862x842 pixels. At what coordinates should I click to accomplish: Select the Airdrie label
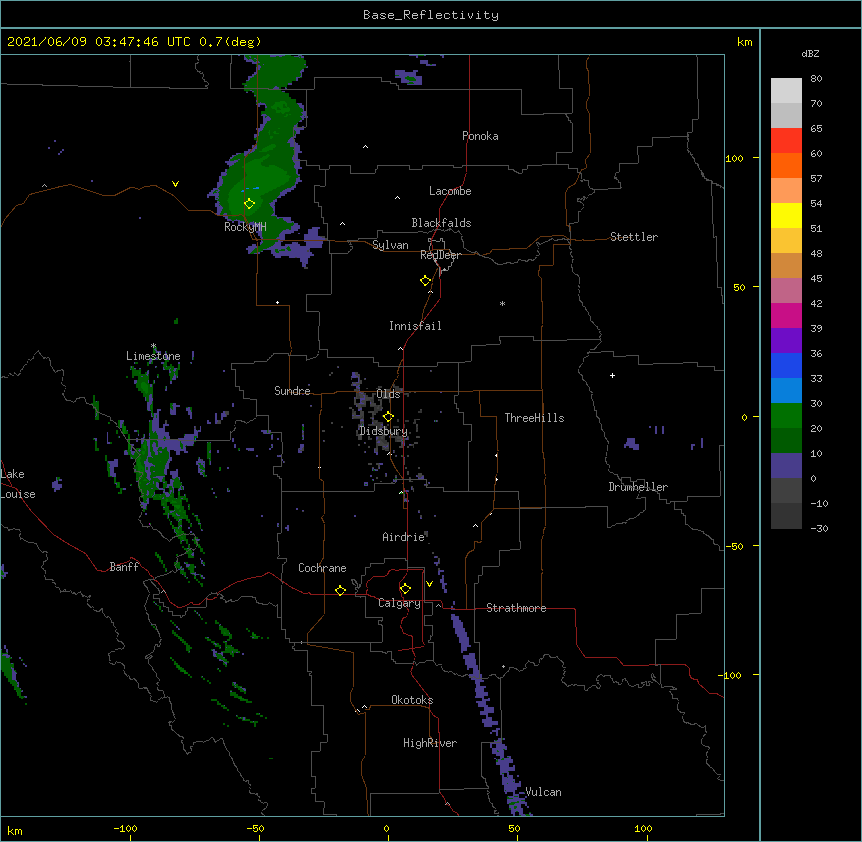click(404, 537)
